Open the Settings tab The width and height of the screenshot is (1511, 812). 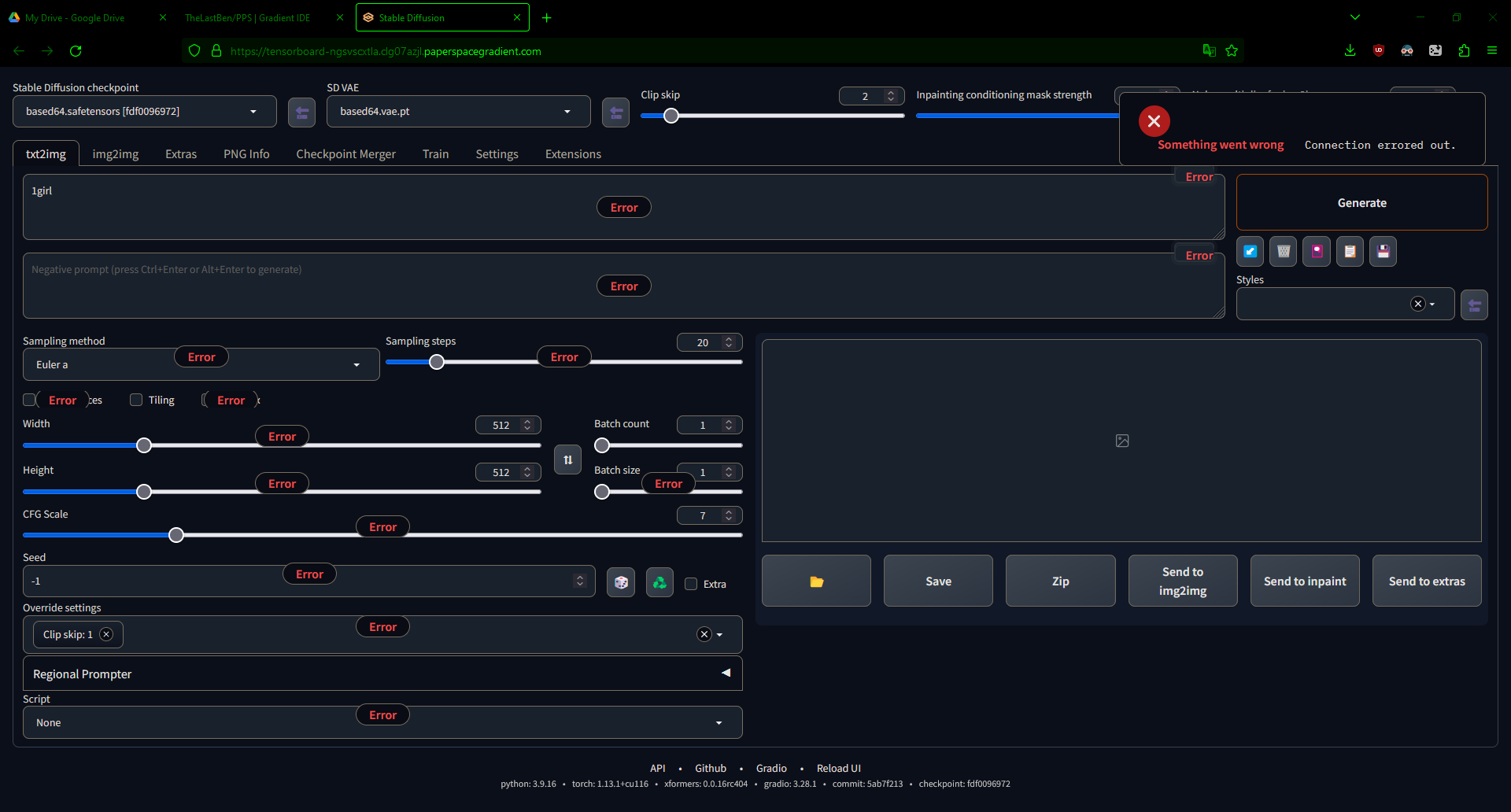(496, 153)
